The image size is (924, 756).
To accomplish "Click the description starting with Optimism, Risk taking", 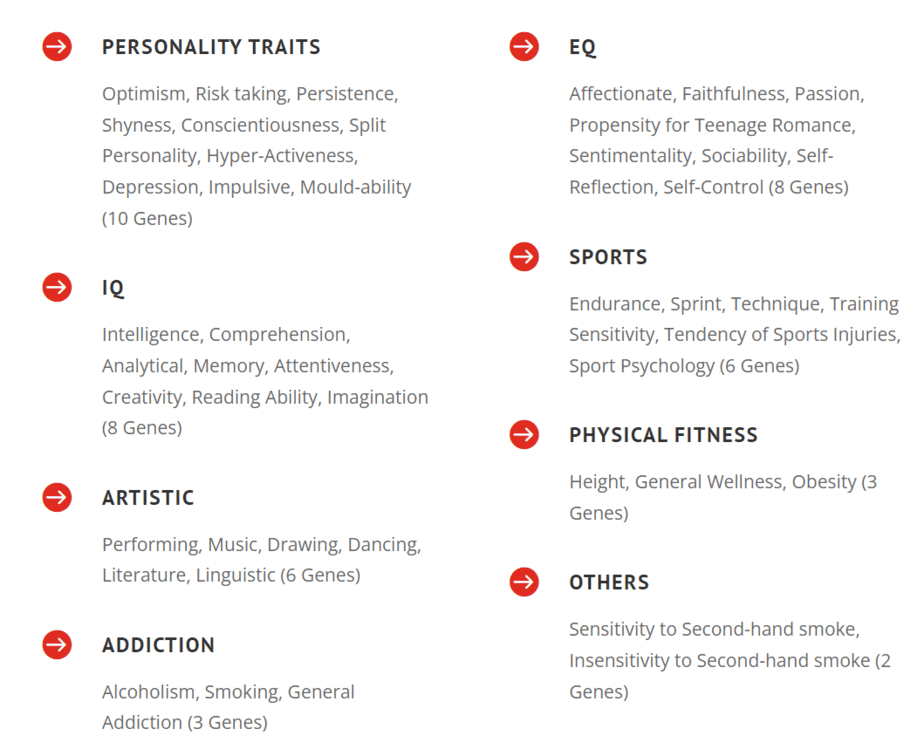I will pyautogui.click(x=257, y=156).
